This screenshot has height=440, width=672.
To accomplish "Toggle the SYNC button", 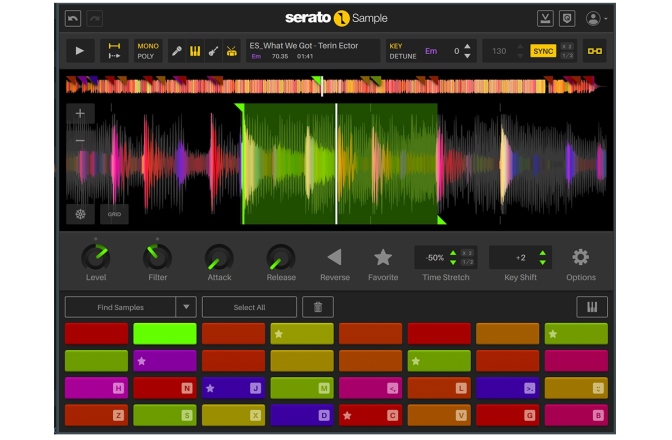I will [543, 51].
